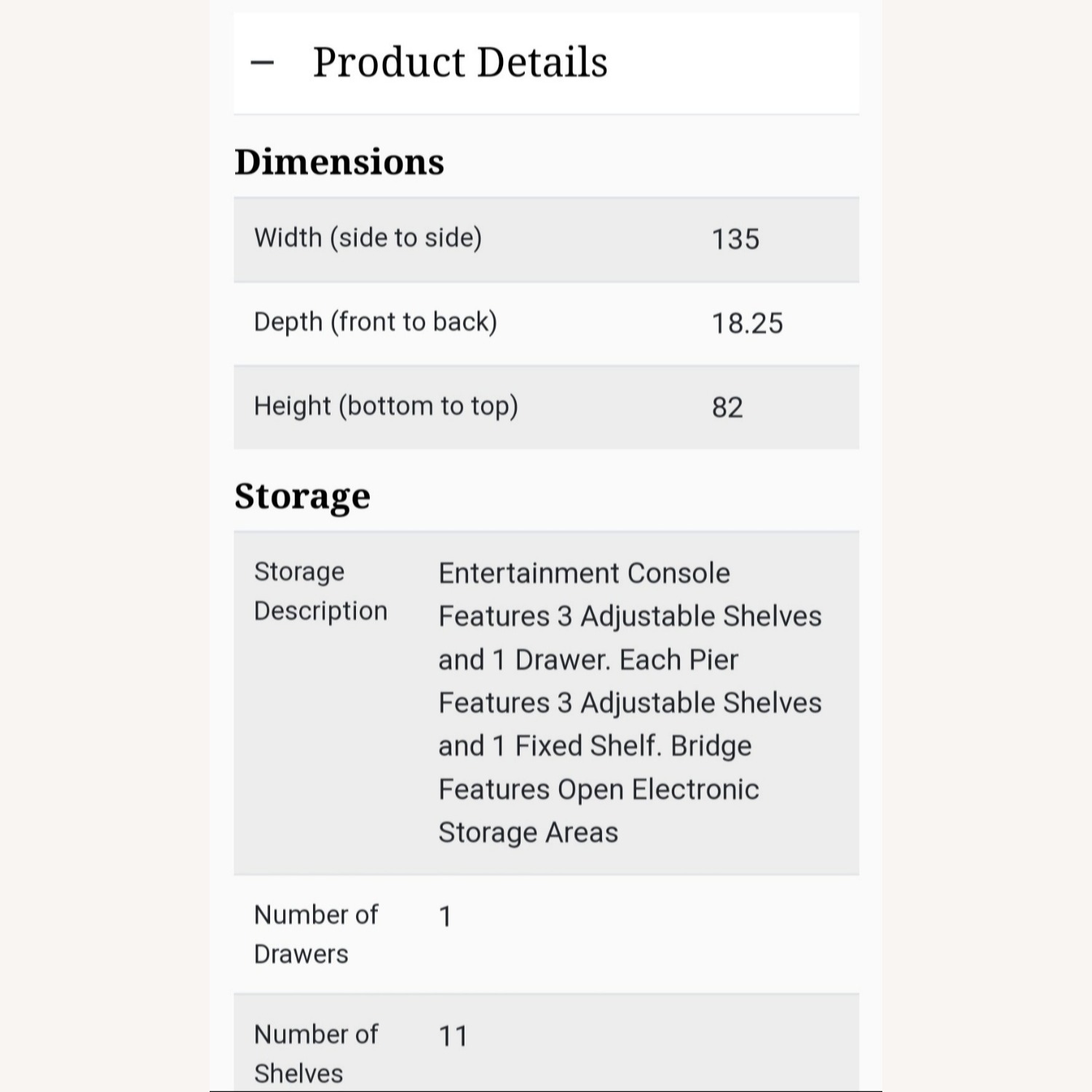
Task: Click the Width (side to side) label
Action: (x=368, y=238)
